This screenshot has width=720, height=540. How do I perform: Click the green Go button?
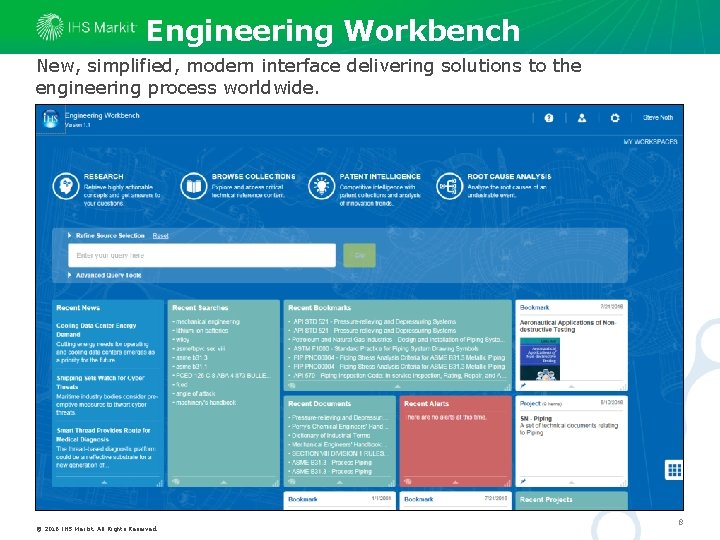(360, 255)
